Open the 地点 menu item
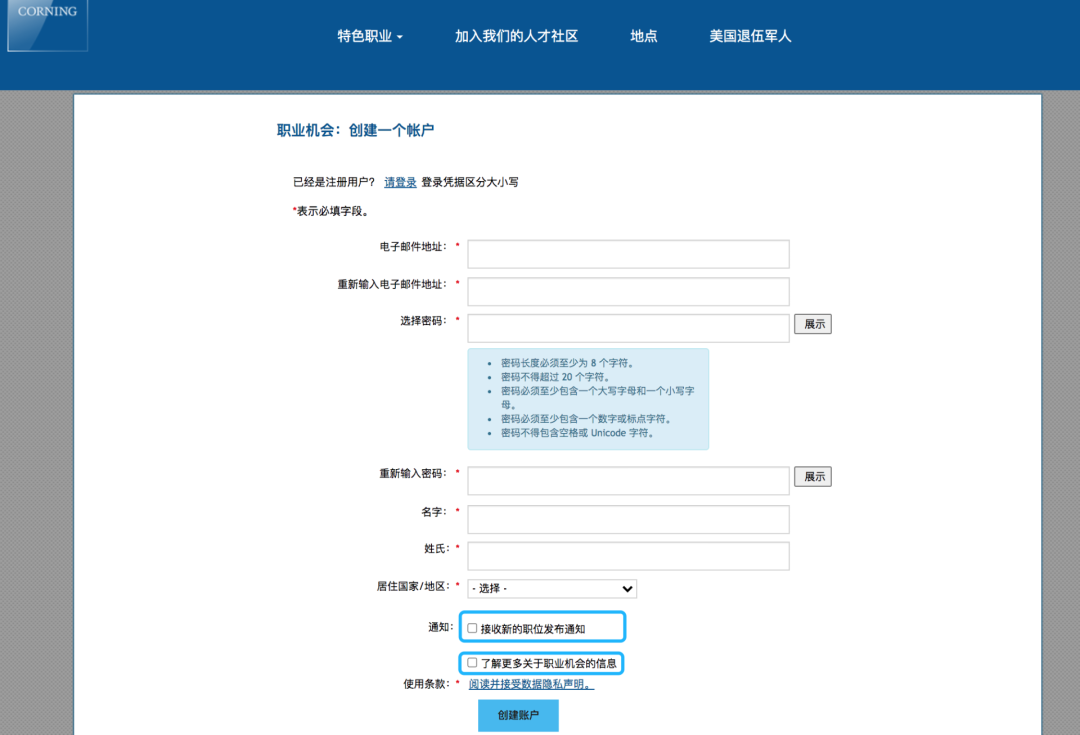1080x735 pixels. (643, 37)
